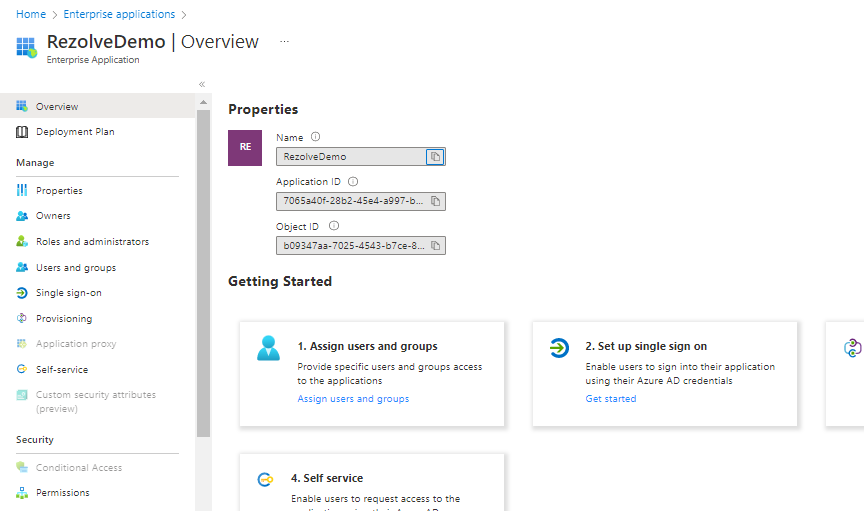The image size is (864, 511).
Task: Copy the Application ID to clipboard
Action: tap(435, 201)
